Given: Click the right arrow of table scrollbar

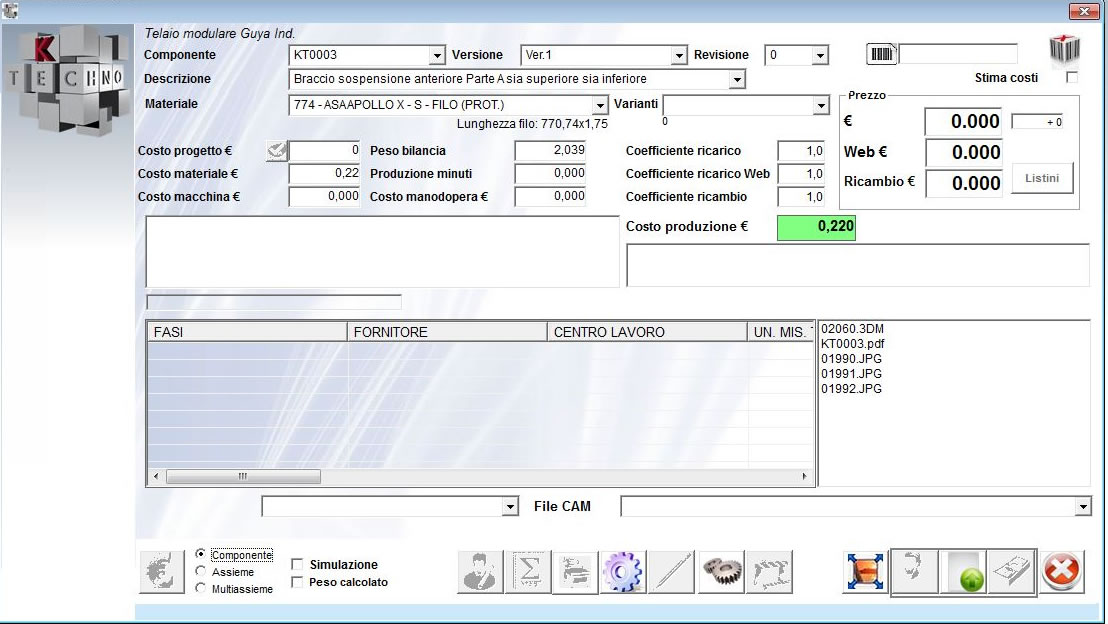Looking at the screenshot, I should 804,476.
